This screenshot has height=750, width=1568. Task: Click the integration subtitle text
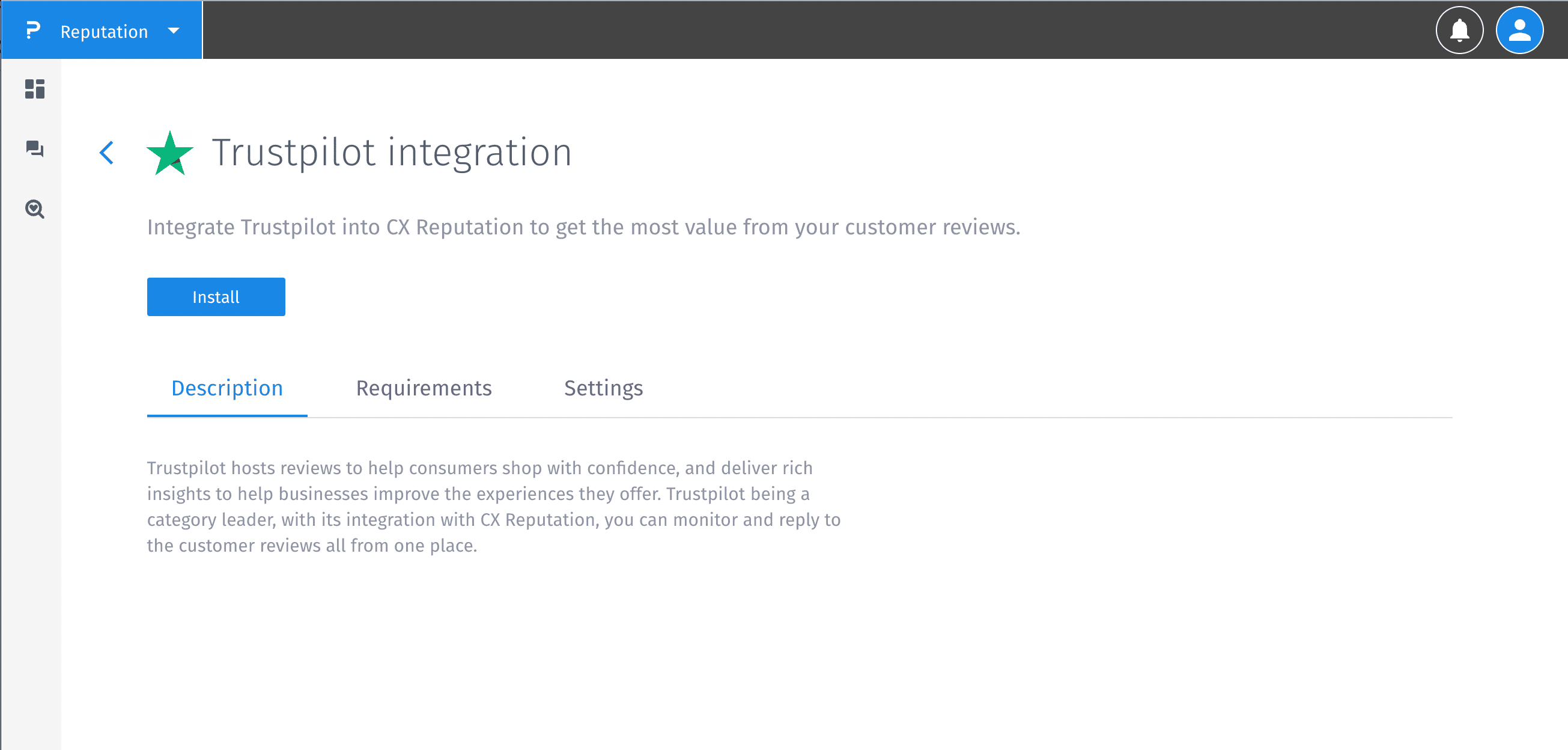click(583, 227)
